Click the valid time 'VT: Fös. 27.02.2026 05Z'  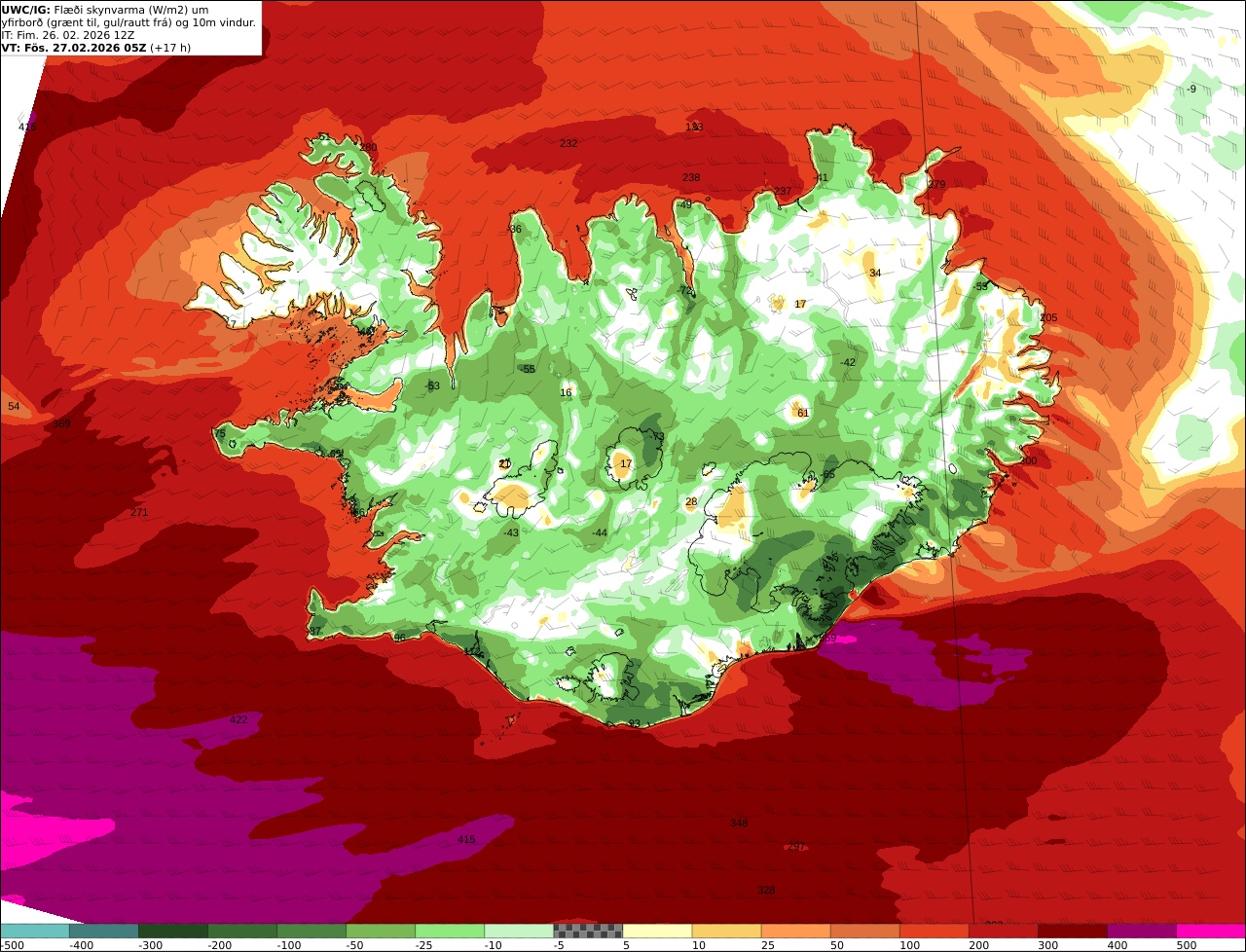73,48
